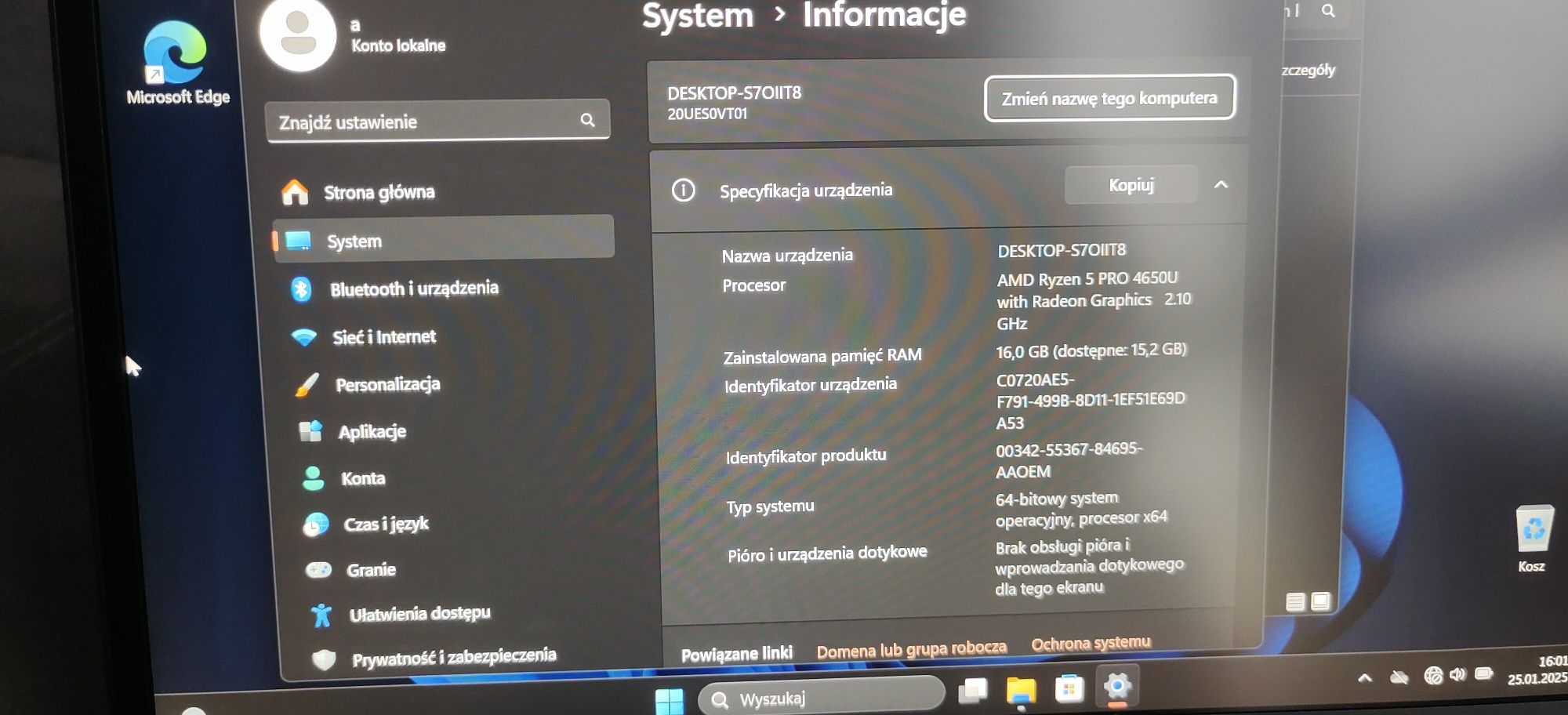Open the Kosz recycle bin icon
This screenshot has height=715, width=1568.
point(1533,539)
